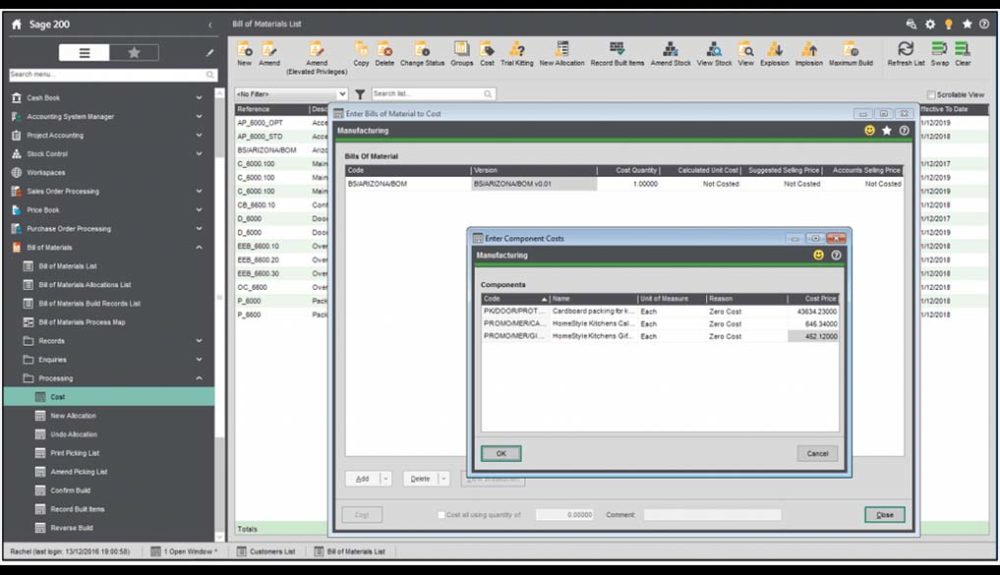The height and width of the screenshot is (575, 1000).
Task: Expand Stock Control menu
Action: (x=199, y=154)
